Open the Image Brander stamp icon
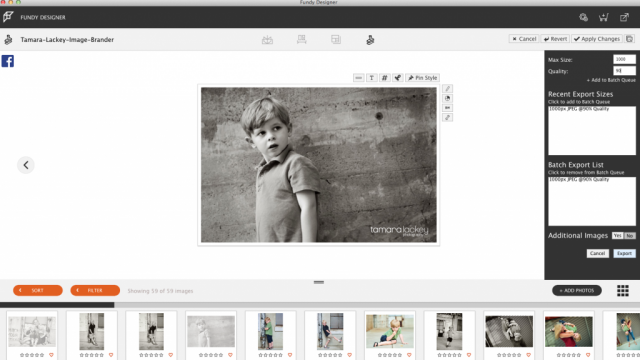Viewport: 640px width, 360px height. coord(370,40)
